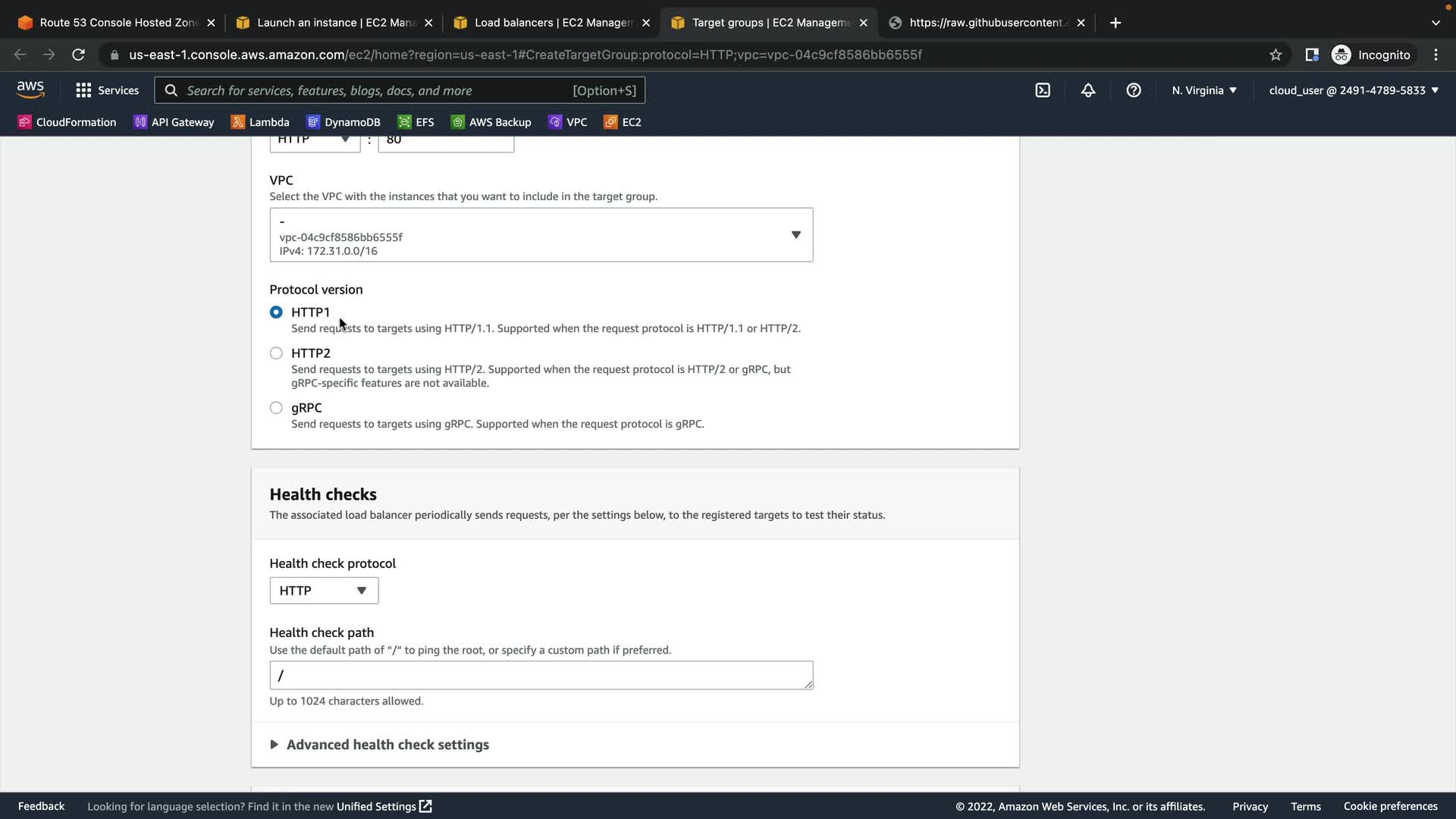1456x819 pixels.
Task: Click the Health check path field
Action: click(541, 676)
